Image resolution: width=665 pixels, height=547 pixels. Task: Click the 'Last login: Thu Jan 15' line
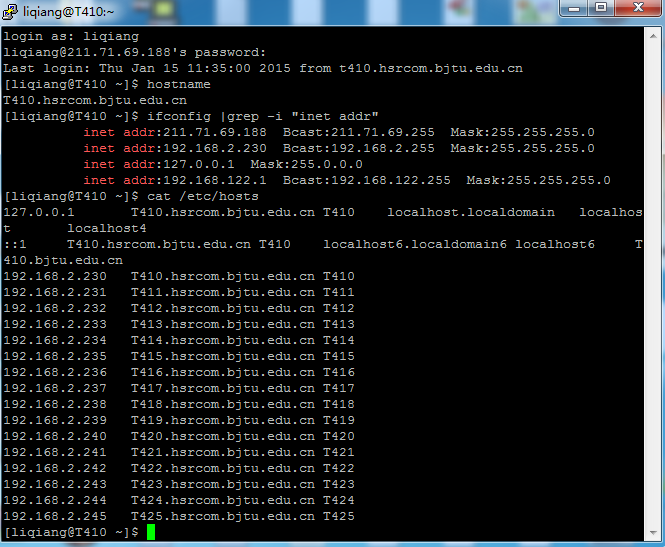(x=263, y=69)
